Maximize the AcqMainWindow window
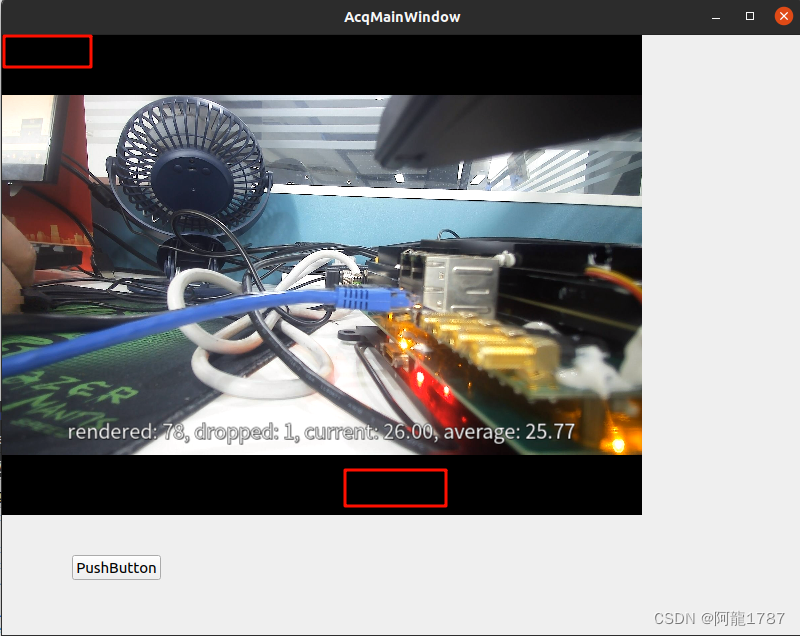The width and height of the screenshot is (800, 636). pyautogui.click(x=749, y=15)
